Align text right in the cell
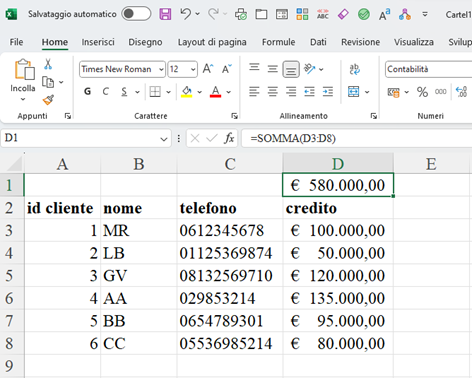The height and width of the screenshot is (378, 472). pos(291,91)
